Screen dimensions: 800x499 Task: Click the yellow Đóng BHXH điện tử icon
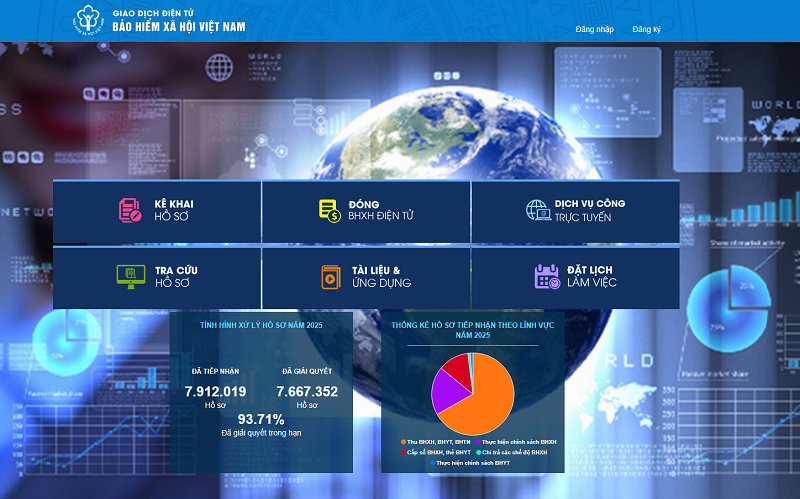pyautogui.click(x=329, y=210)
